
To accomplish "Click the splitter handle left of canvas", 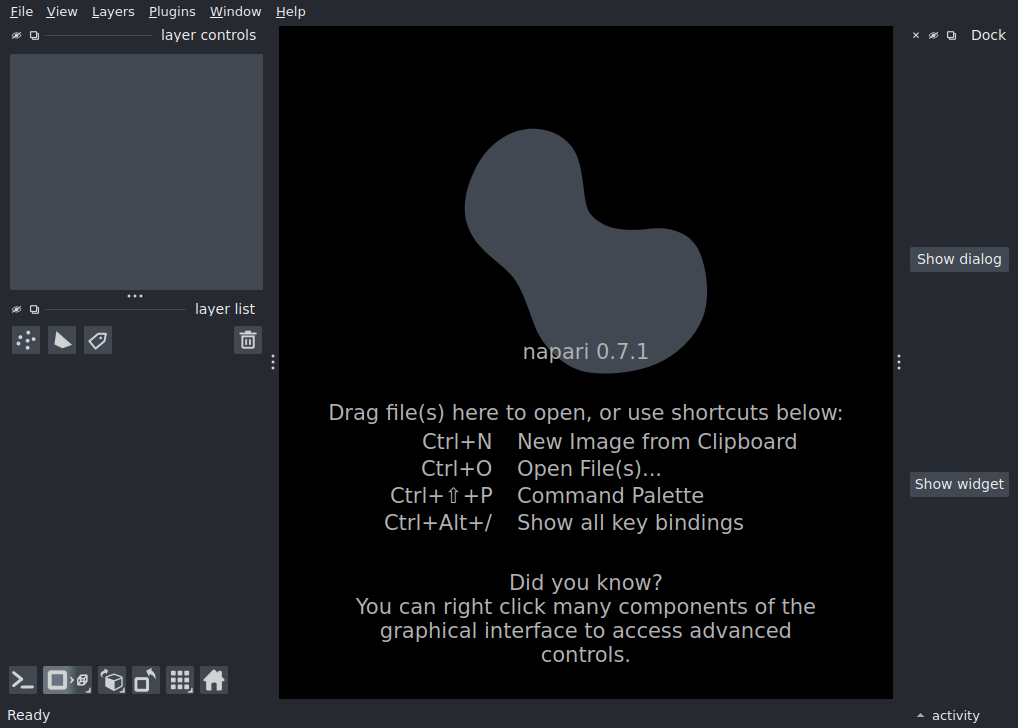I will (273, 362).
